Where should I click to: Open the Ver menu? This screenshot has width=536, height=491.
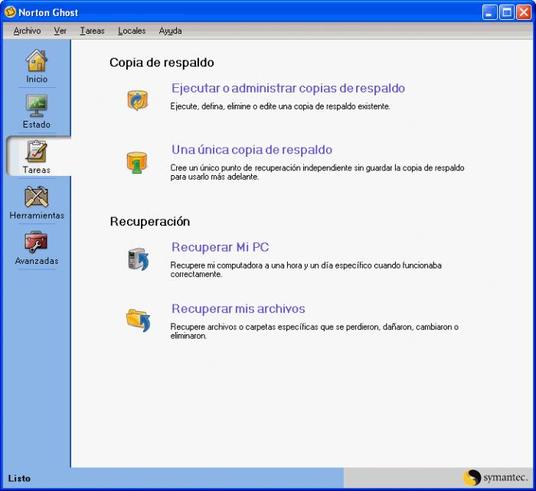[x=60, y=31]
